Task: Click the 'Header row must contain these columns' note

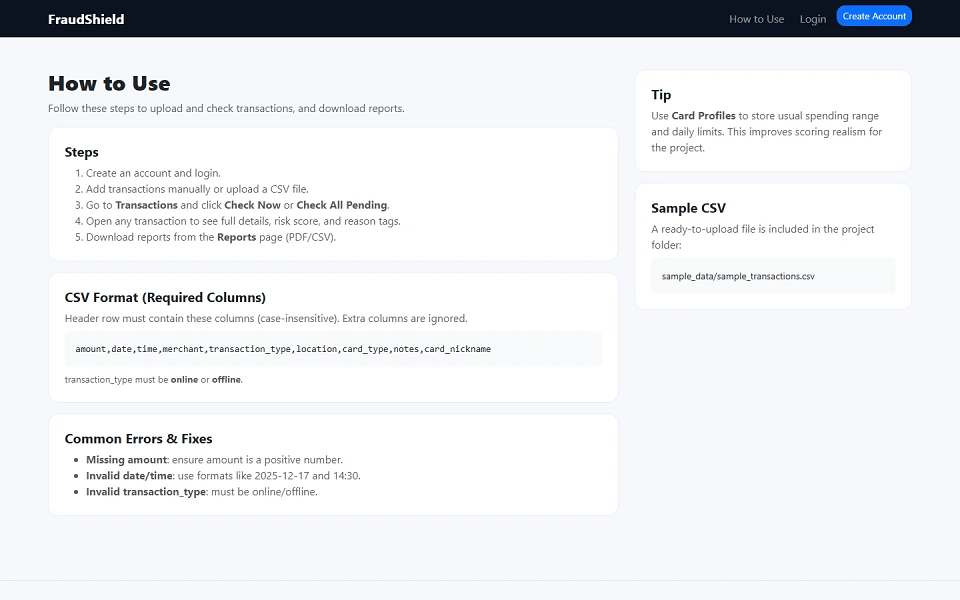Action: (266, 318)
